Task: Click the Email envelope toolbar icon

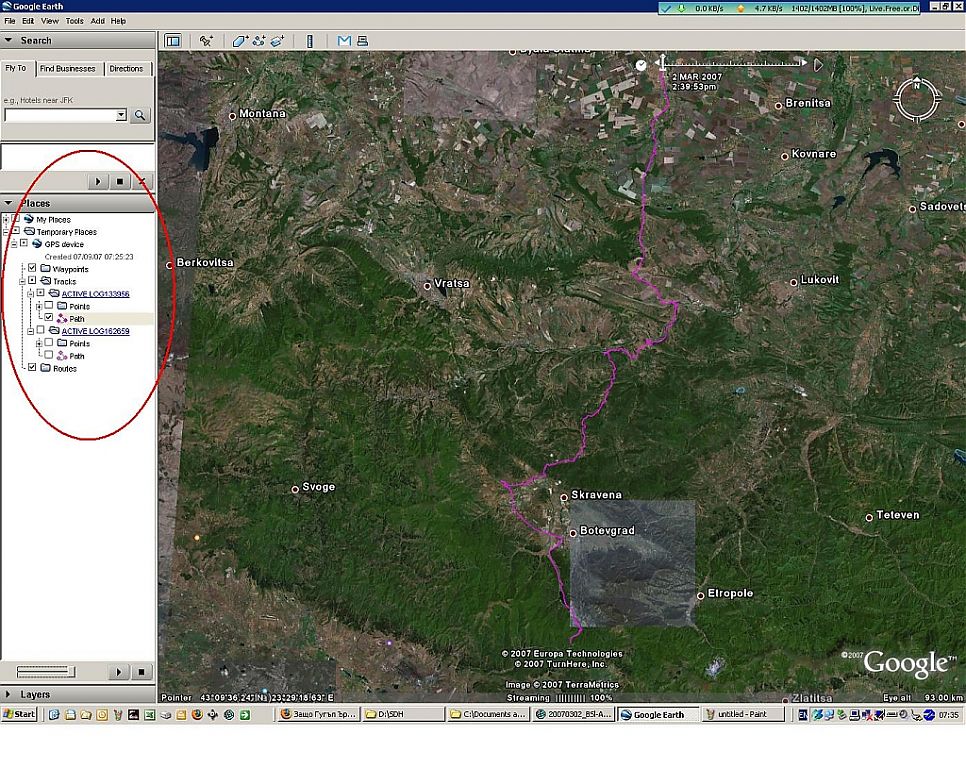Action: tap(344, 41)
